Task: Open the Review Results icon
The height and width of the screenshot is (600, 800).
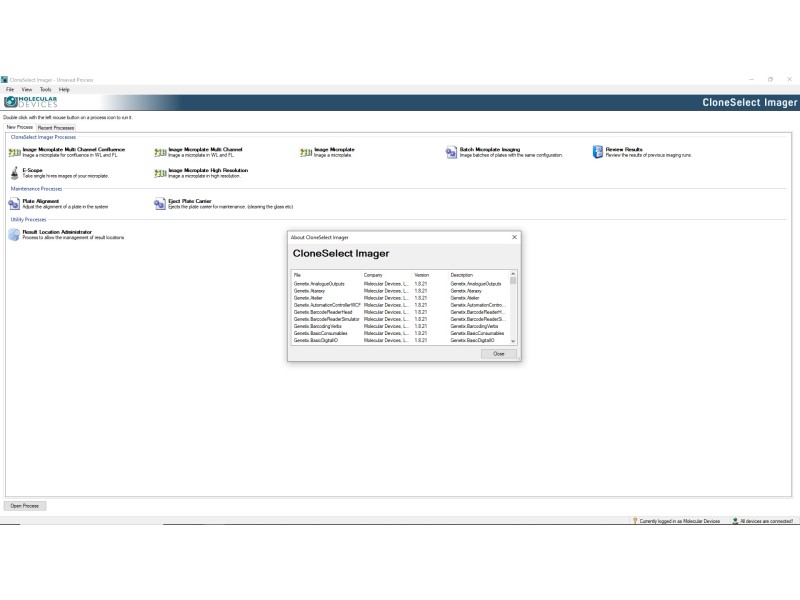Action: (597, 152)
